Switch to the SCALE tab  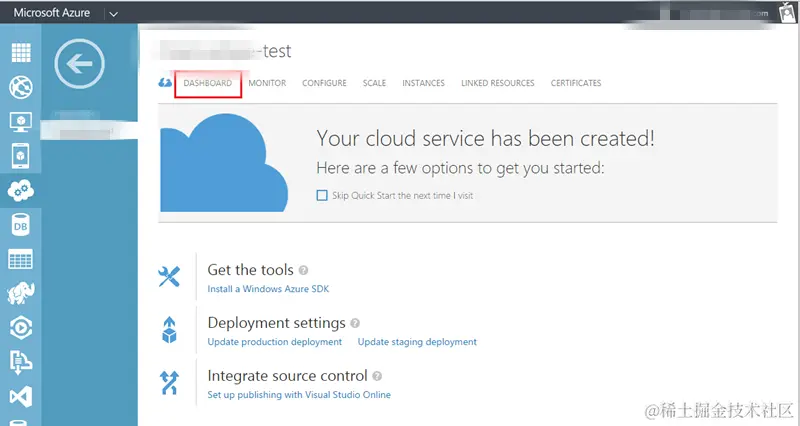pyautogui.click(x=374, y=83)
